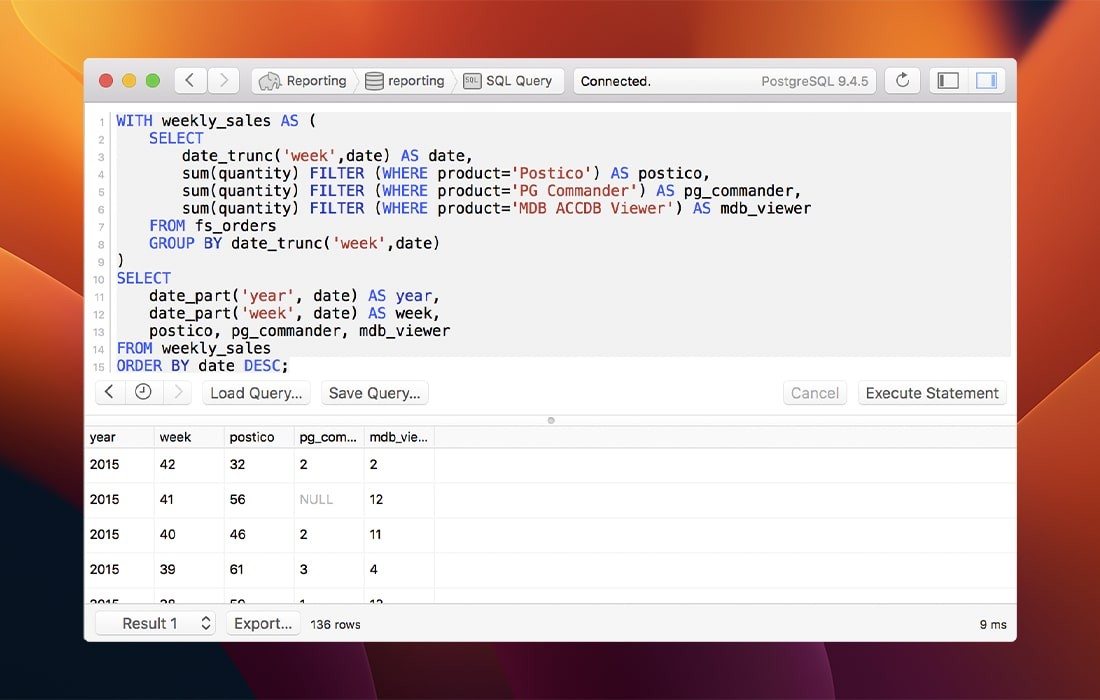
Task: Toggle the left sidebar panel icon
Action: 946,80
